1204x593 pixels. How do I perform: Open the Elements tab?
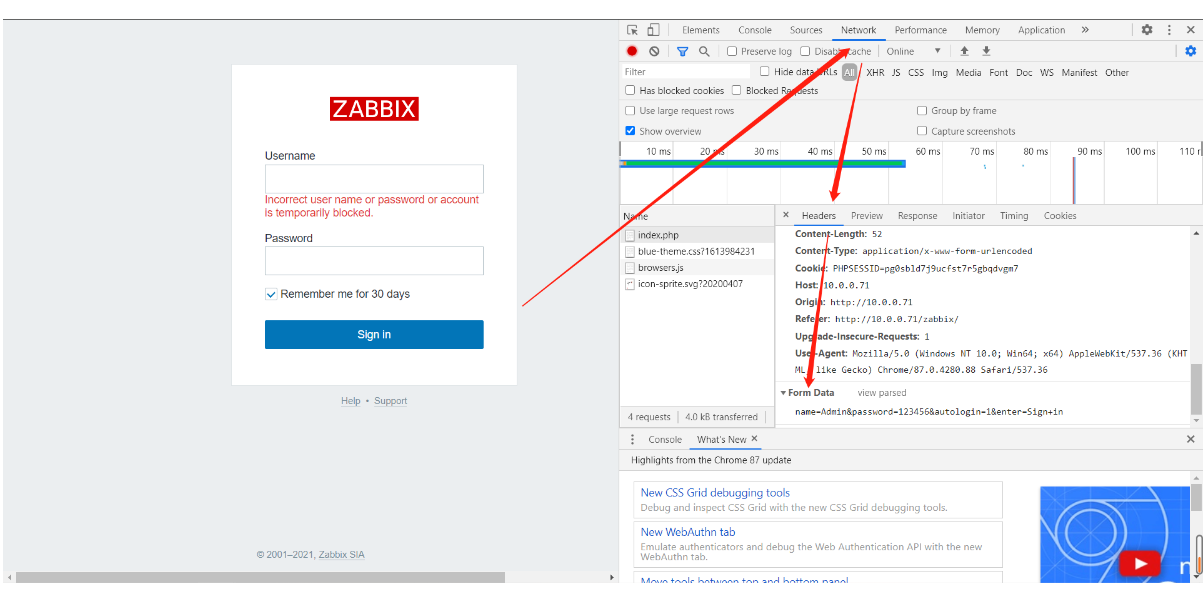tap(701, 30)
